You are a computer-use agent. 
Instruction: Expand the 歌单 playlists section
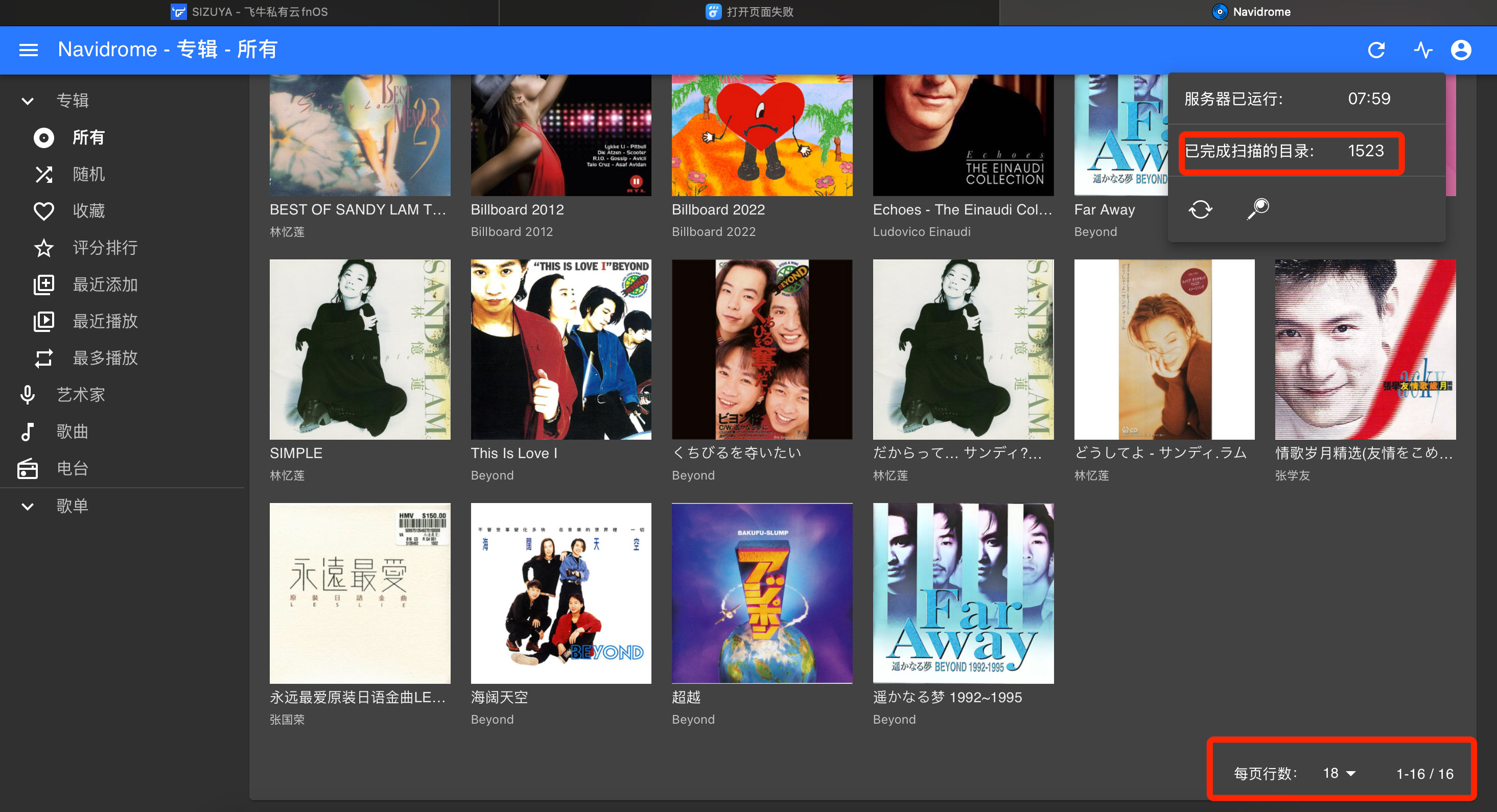tap(27, 507)
